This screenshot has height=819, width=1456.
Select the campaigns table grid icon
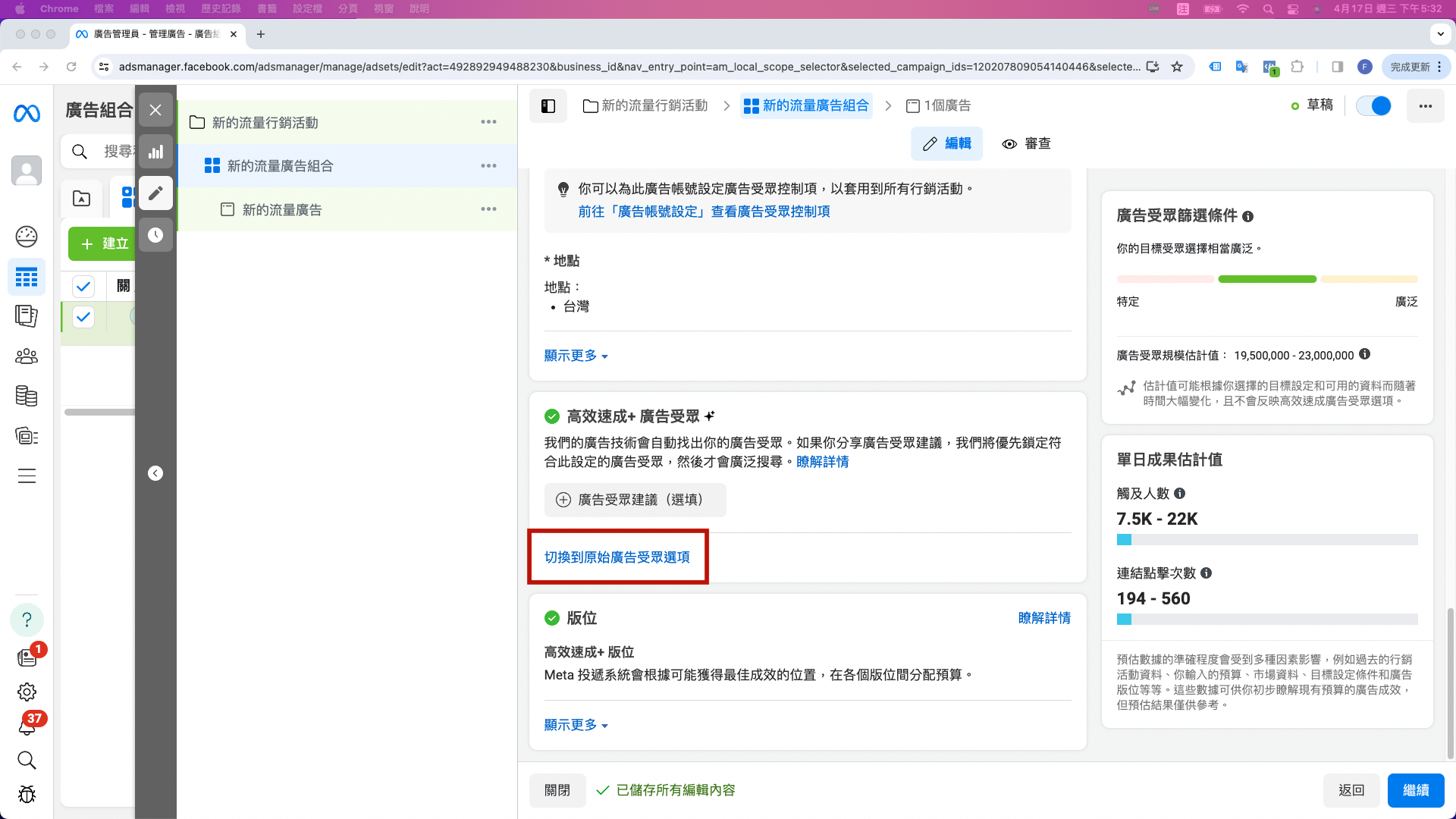(27, 277)
